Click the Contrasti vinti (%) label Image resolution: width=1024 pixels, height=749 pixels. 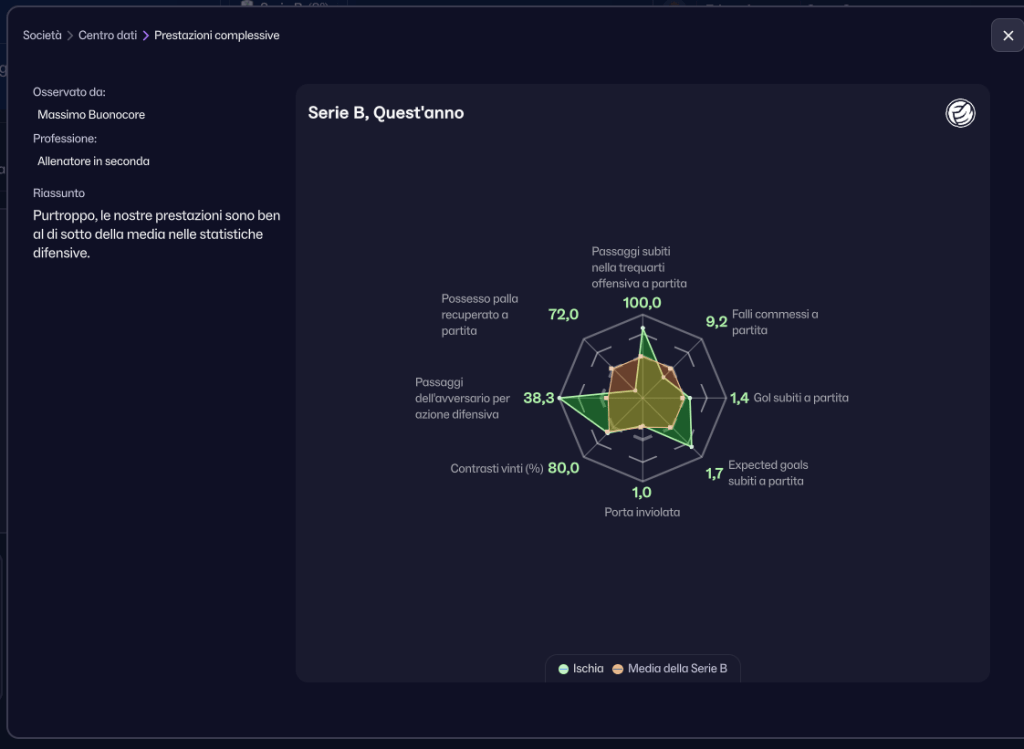pyautogui.click(x=497, y=468)
